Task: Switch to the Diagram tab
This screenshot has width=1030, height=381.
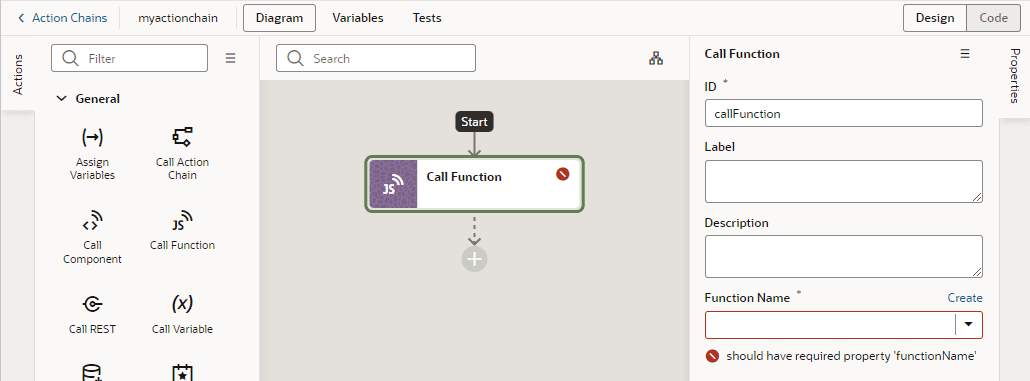Action: pyautogui.click(x=279, y=18)
